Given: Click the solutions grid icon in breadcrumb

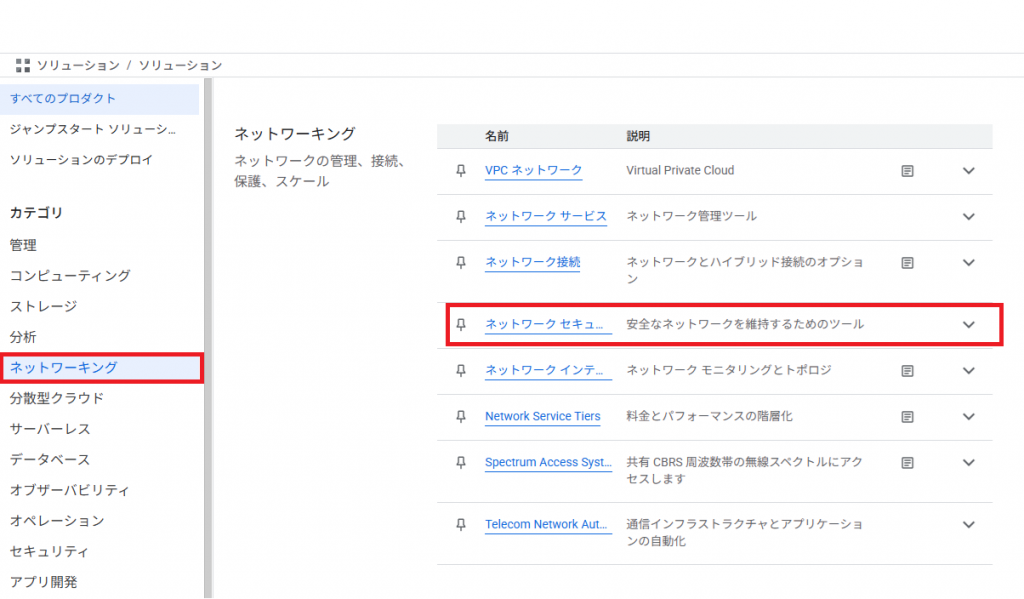Looking at the screenshot, I should pos(23,65).
